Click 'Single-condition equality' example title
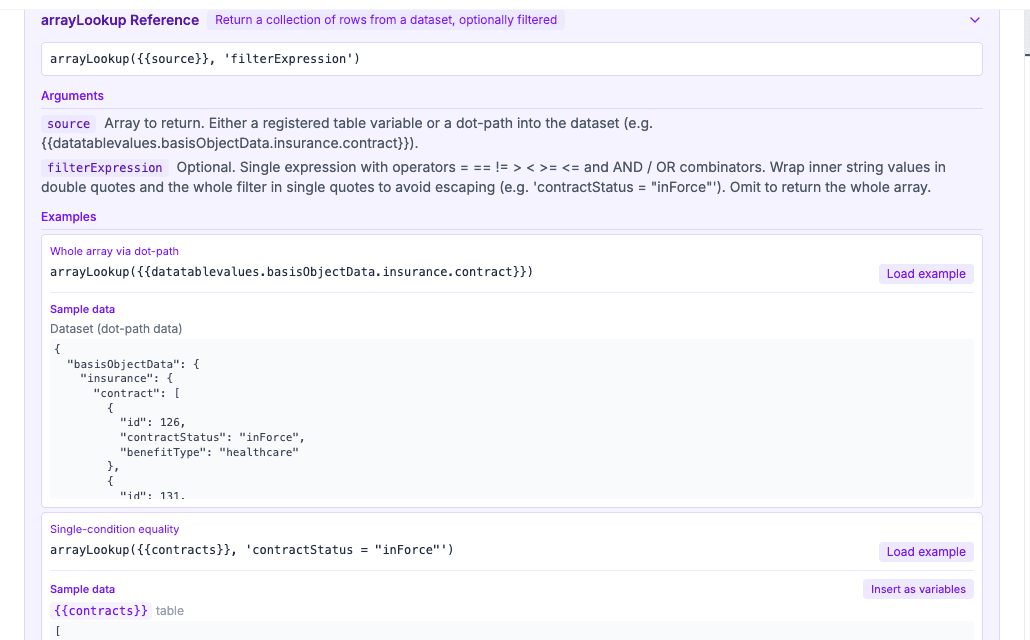 pos(114,529)
